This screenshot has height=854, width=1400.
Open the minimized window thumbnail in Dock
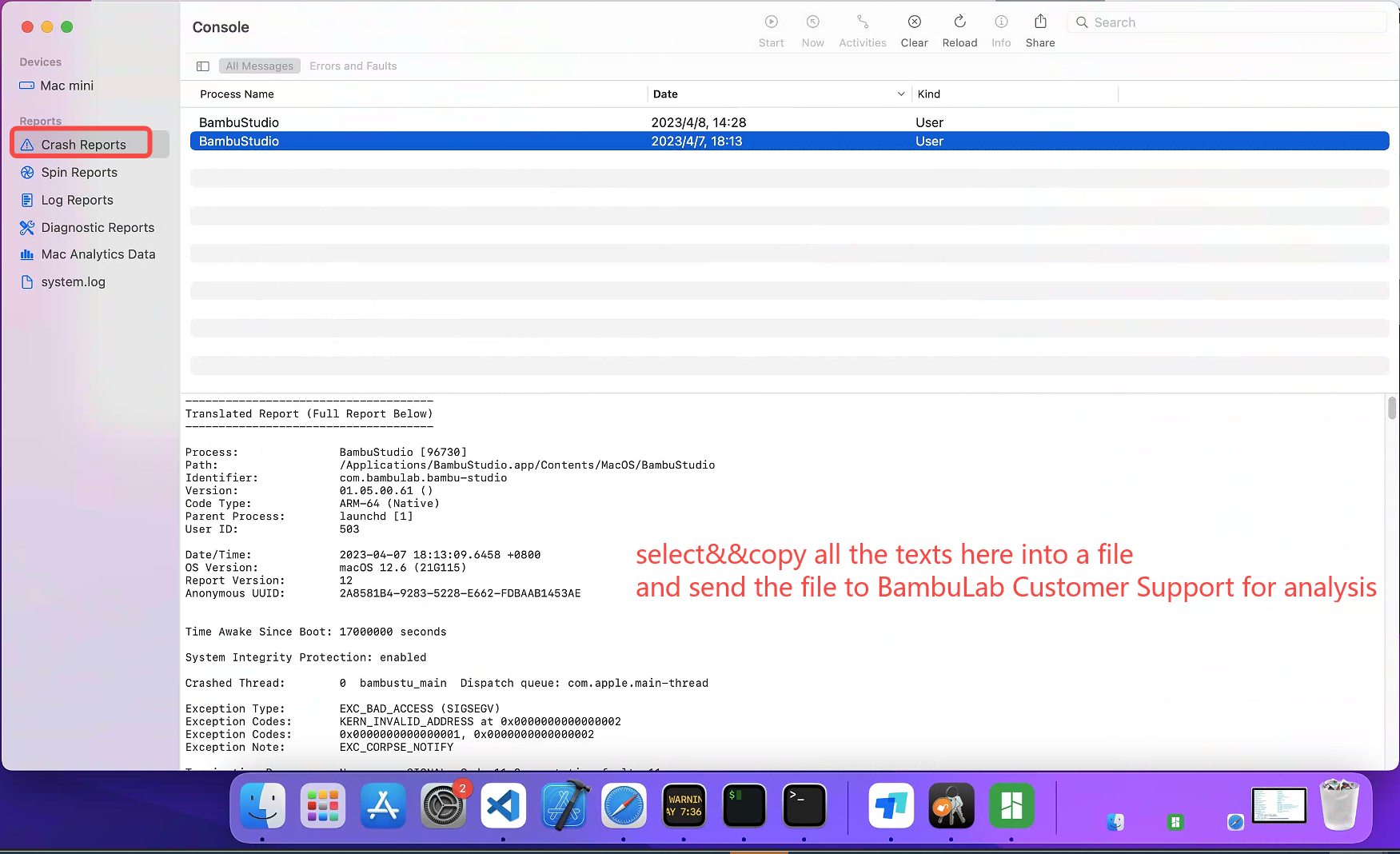point(1279,806)
